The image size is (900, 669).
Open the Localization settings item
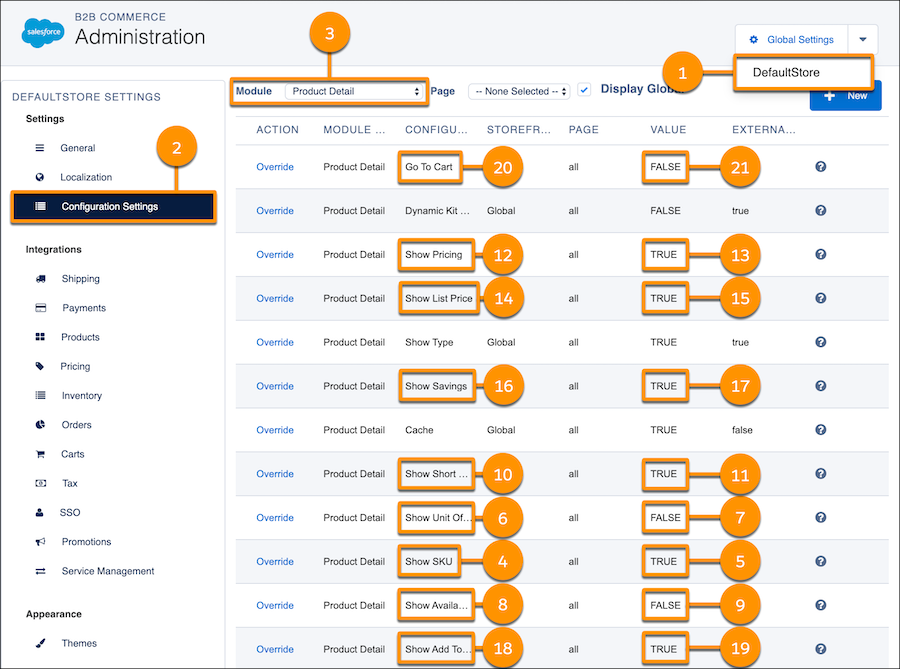click(x=86, y=177)
